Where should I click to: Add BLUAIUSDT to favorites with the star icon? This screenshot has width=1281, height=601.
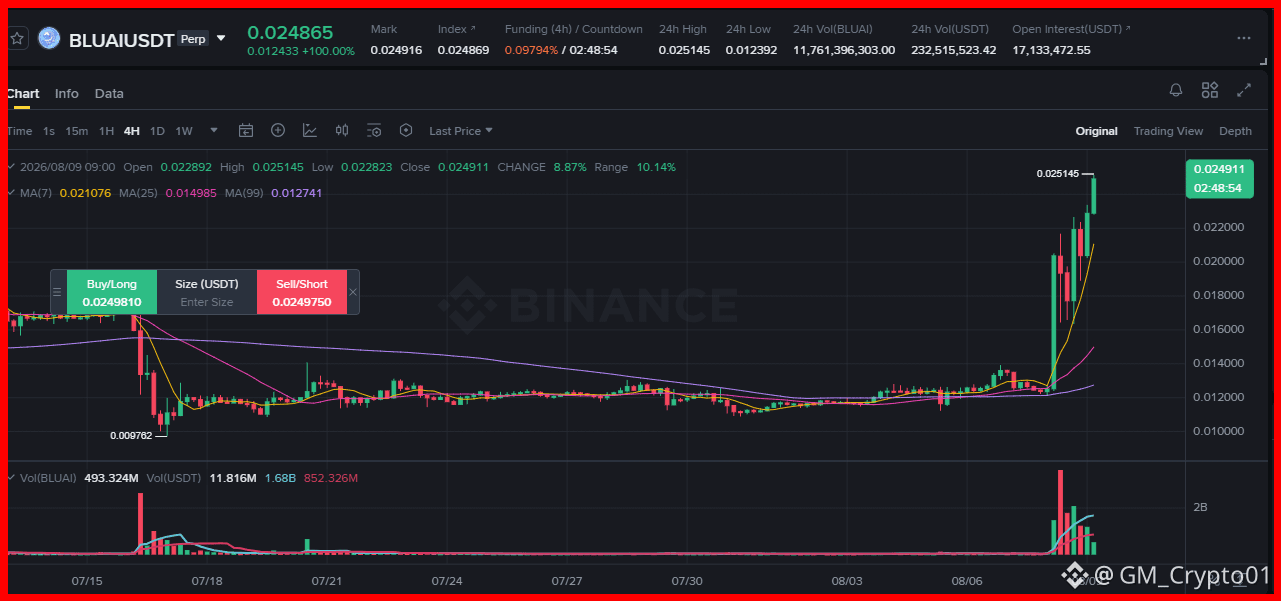tap(16, 39)
